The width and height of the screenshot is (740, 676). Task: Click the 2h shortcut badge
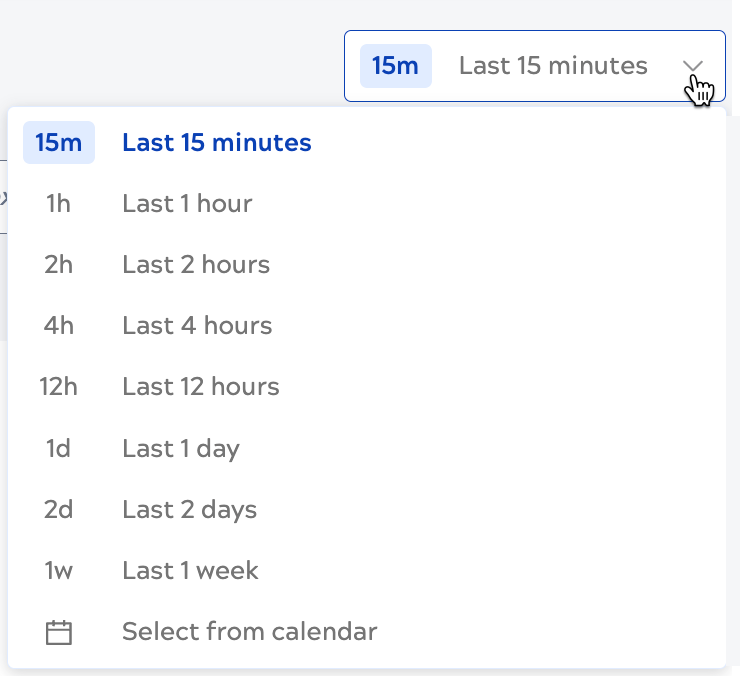pos(59,265)
